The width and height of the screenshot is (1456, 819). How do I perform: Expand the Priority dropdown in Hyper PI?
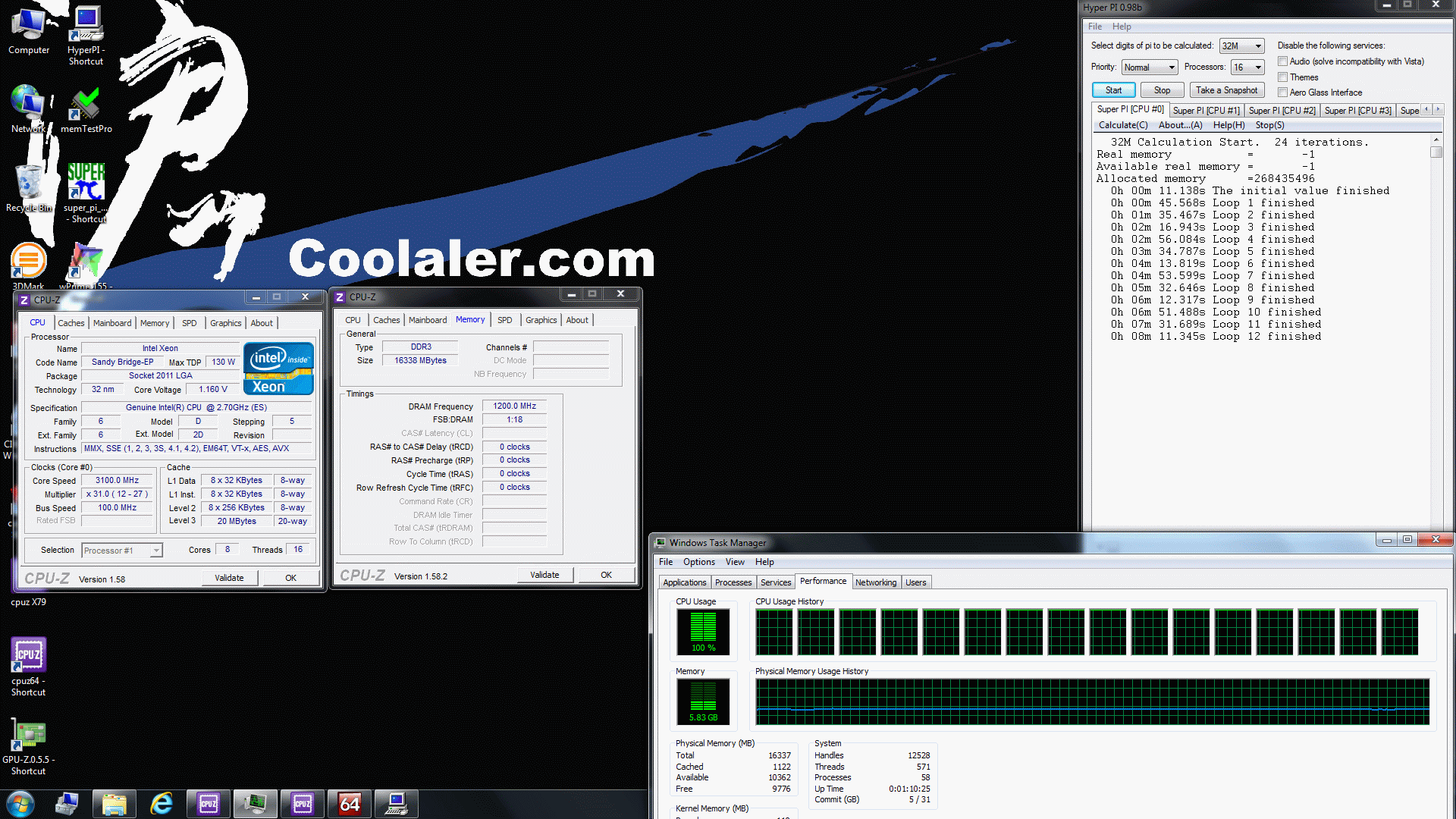1169,67
